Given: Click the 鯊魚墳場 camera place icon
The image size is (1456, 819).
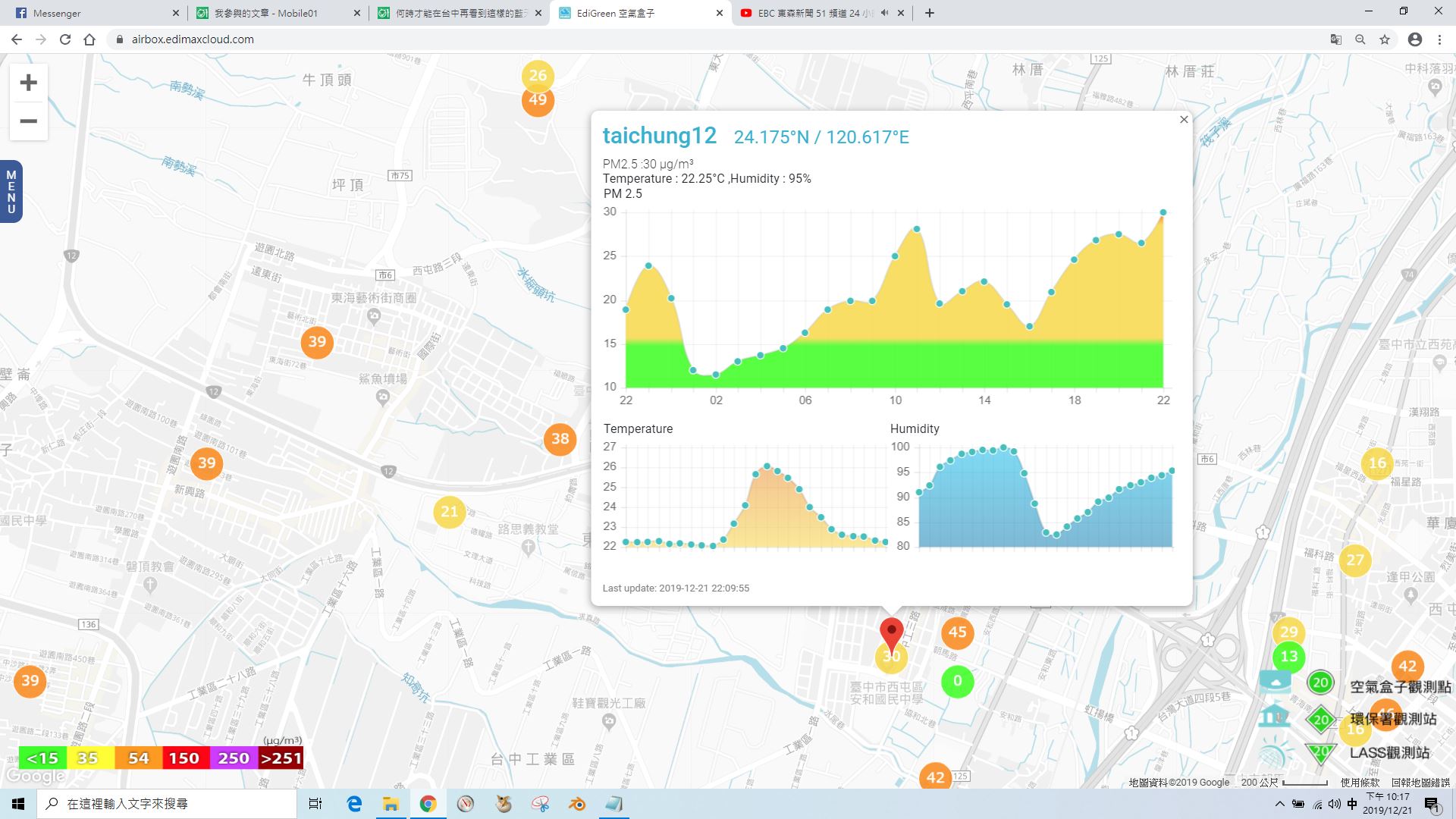Looking at the screenshot, I should click(383, 396).
